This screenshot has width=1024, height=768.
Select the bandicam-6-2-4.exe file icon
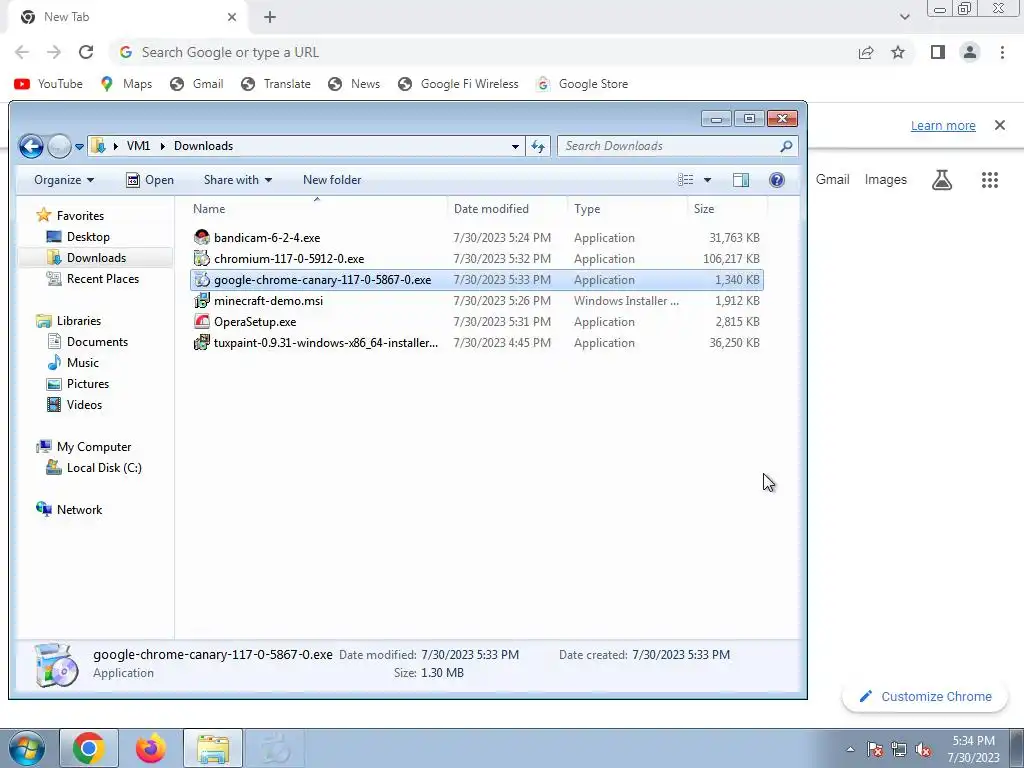[x=202, y=238]
